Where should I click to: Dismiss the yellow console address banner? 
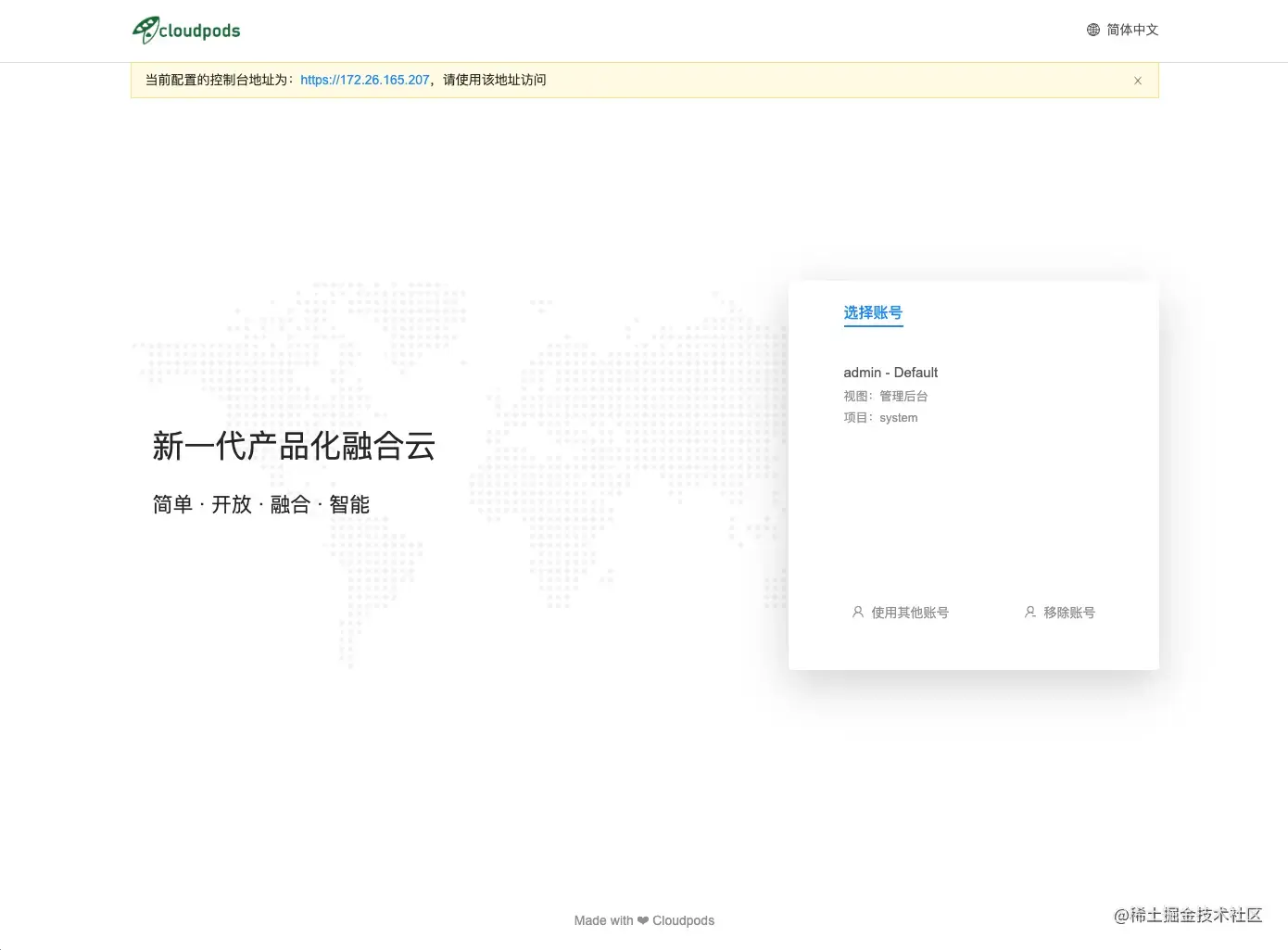1138,81
